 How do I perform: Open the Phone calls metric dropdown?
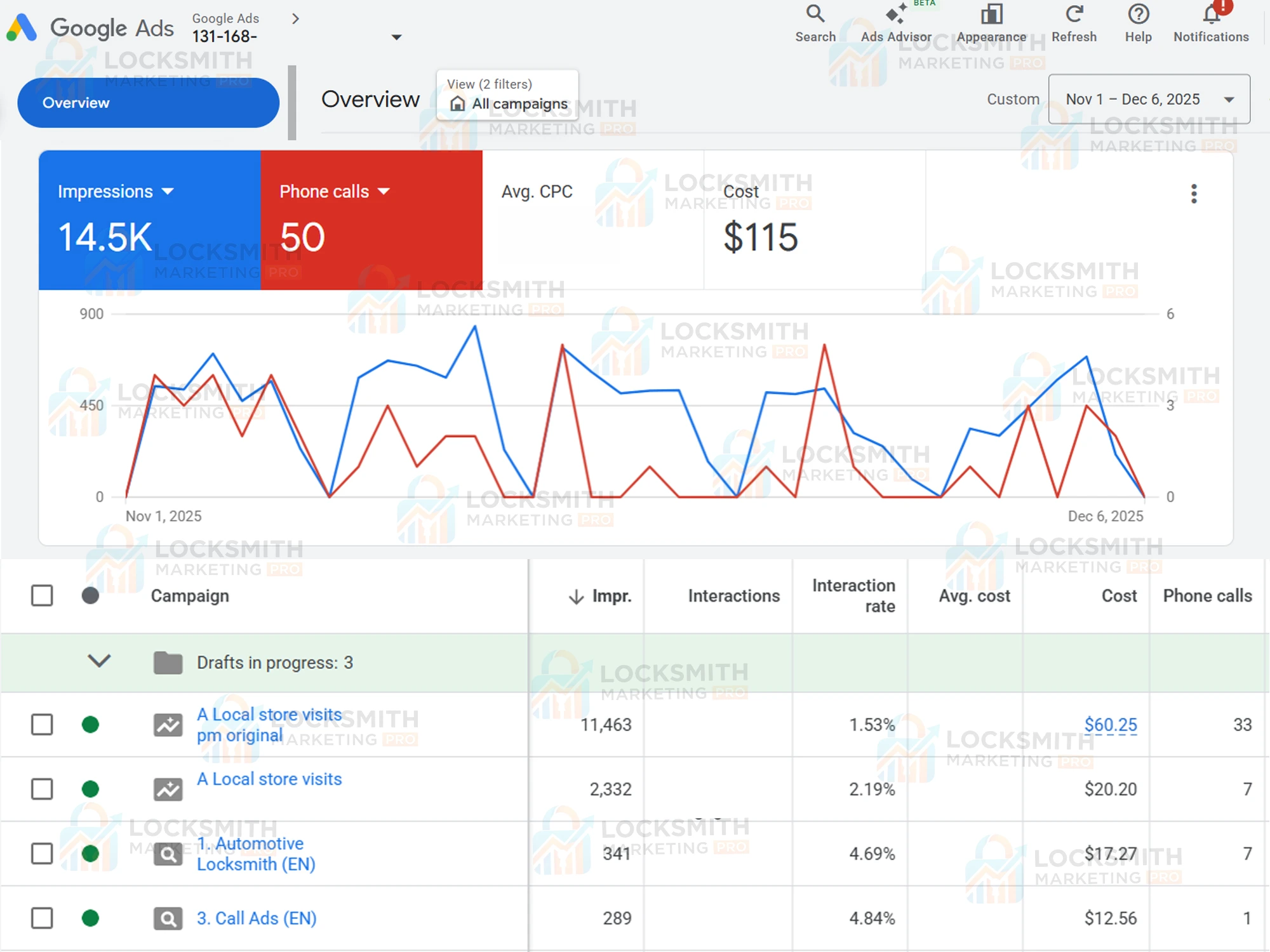coord(384,191)
